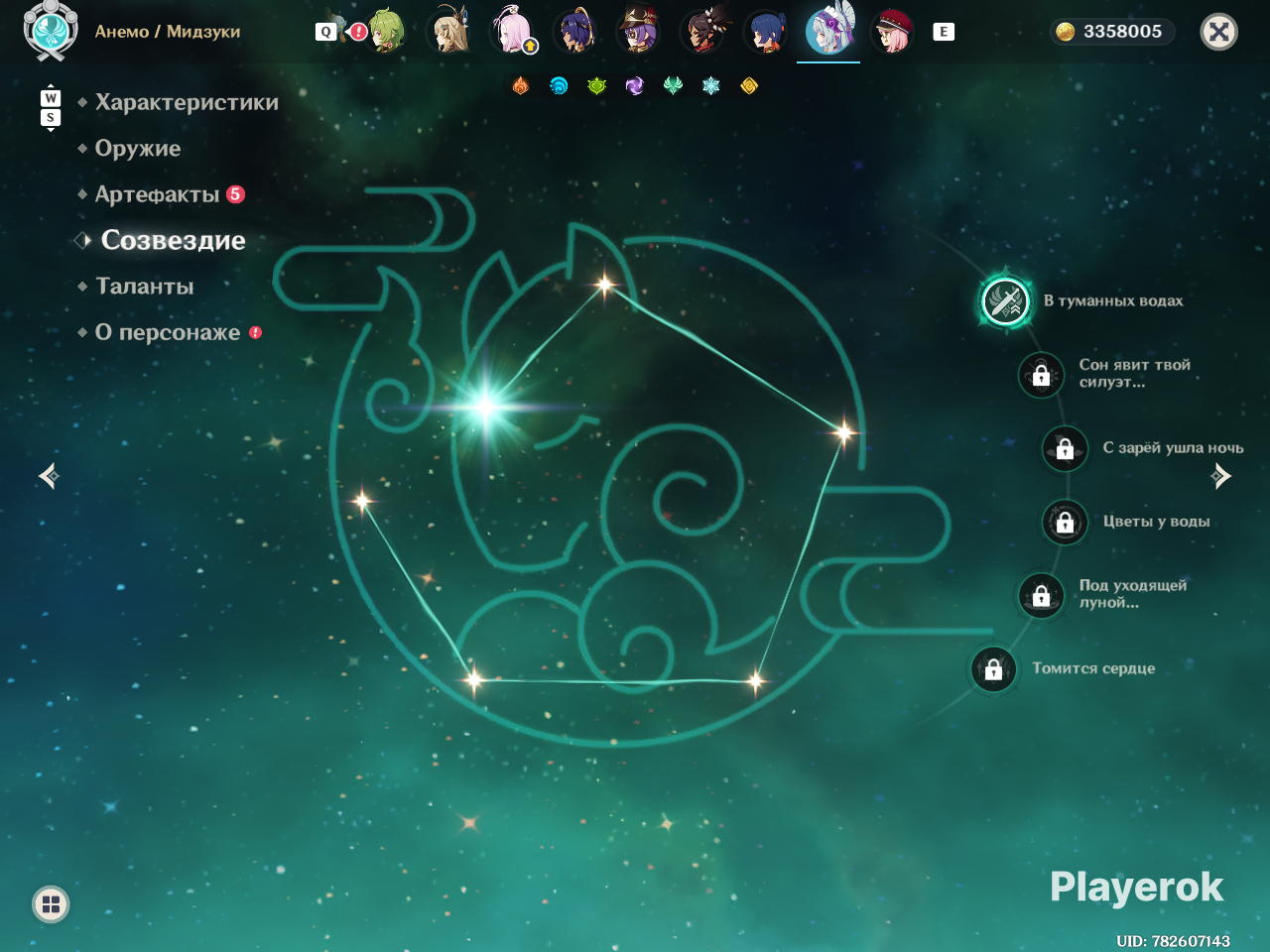
Task: Open the Оружие section
Action: (x=138, y=148)
